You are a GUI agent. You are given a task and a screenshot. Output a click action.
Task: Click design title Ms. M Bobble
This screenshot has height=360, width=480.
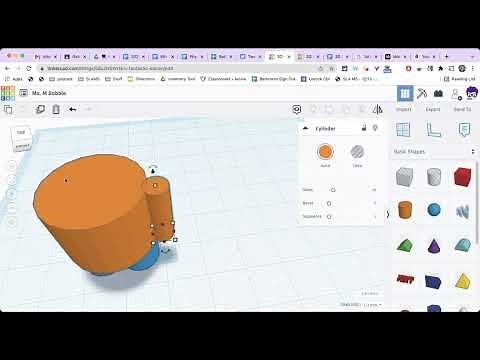49,93
